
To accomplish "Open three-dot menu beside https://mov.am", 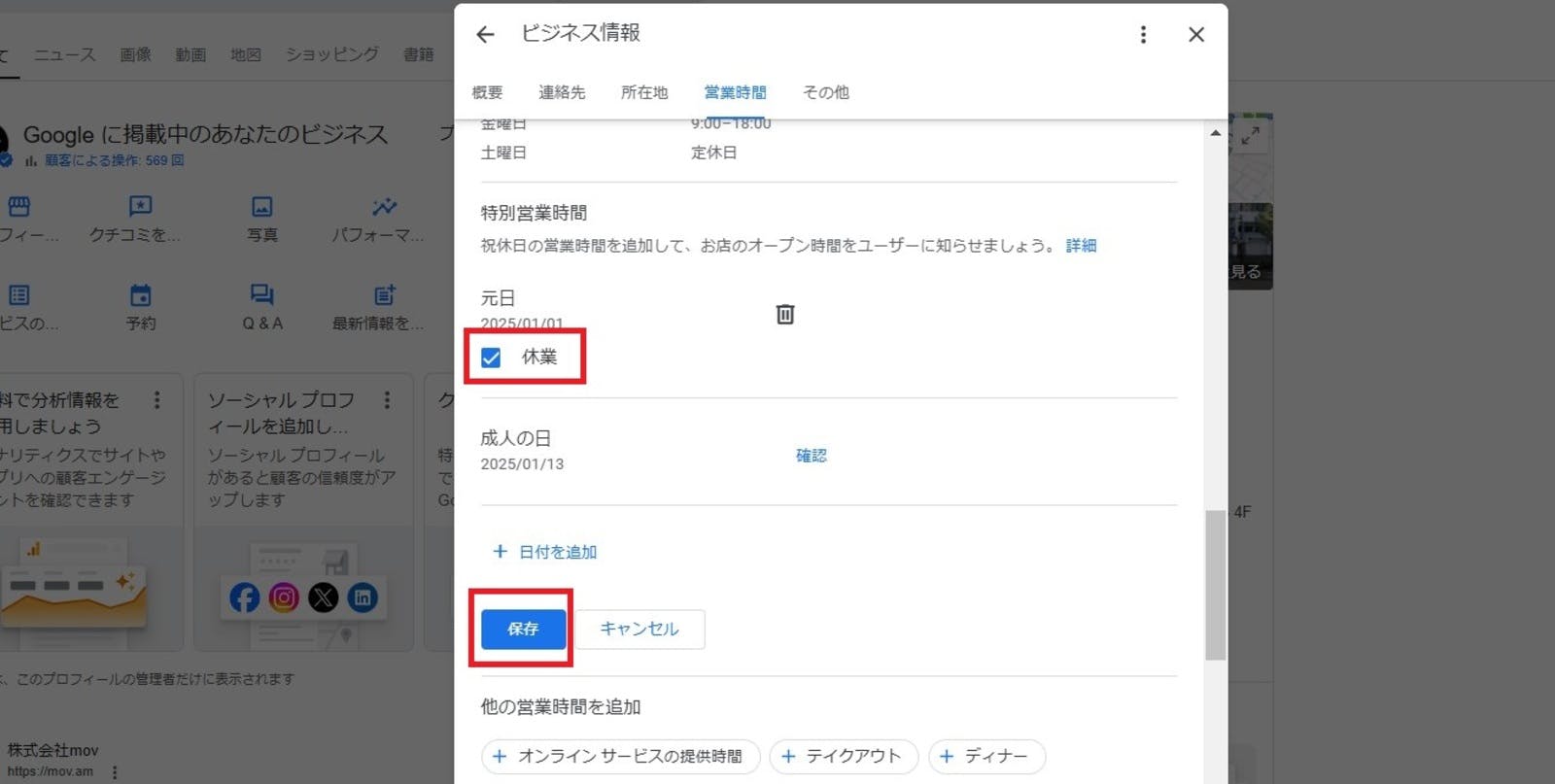I will pyautogui.click(x=115, y=772).
